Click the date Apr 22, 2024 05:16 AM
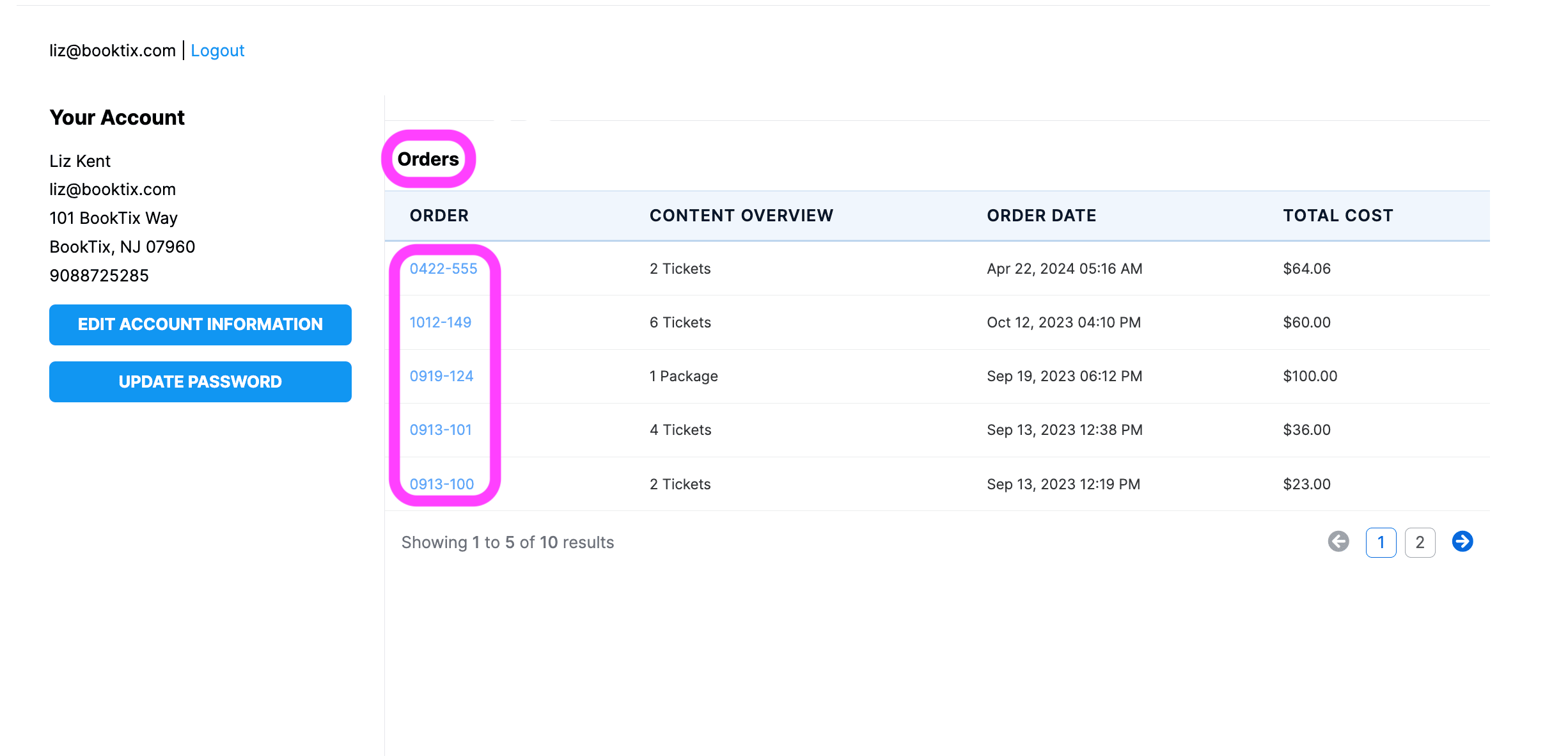Image resolution: width=1568 pixels, height=756 pixels. (x=1064, y=269)
